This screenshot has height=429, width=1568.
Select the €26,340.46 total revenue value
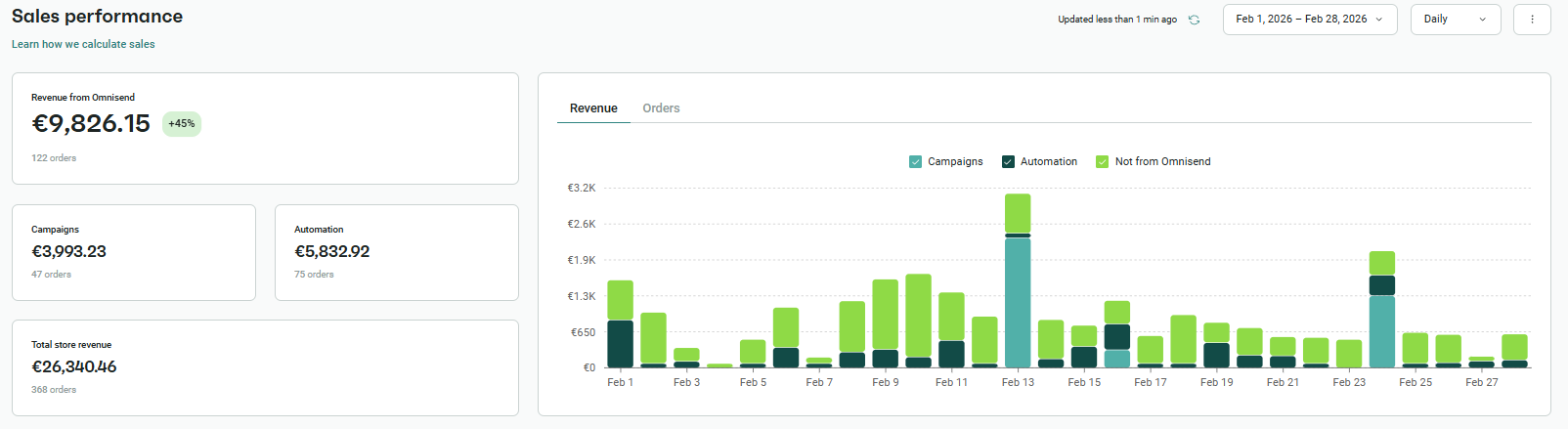click(x=74, y=367)
